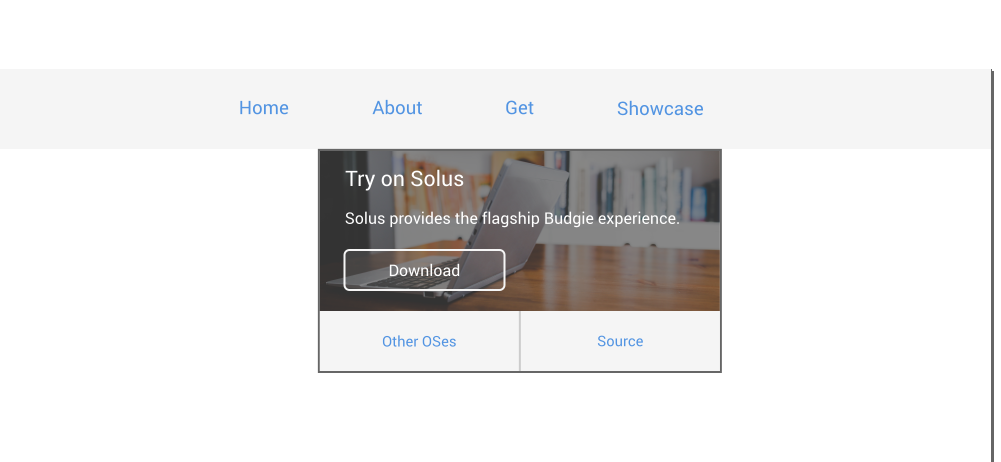The width and height of the screenshot is (1001, 462).
Task: Click the vertical bar at the page's right edge
Action: tap(992, 265)
